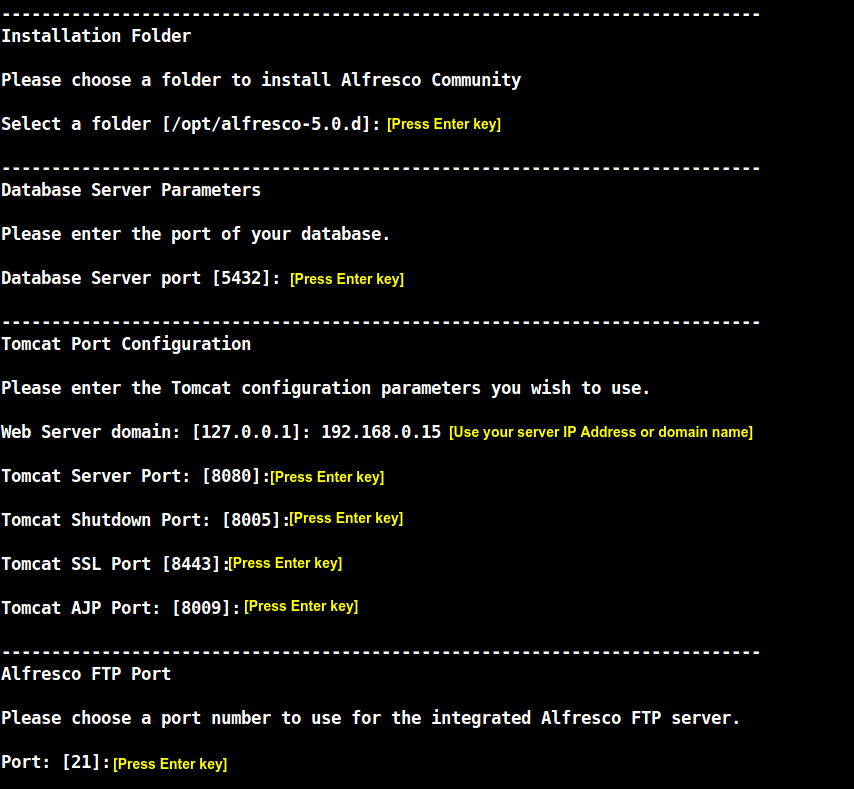Click the Tomcat Port Configuration heading

tap(126, 344)
